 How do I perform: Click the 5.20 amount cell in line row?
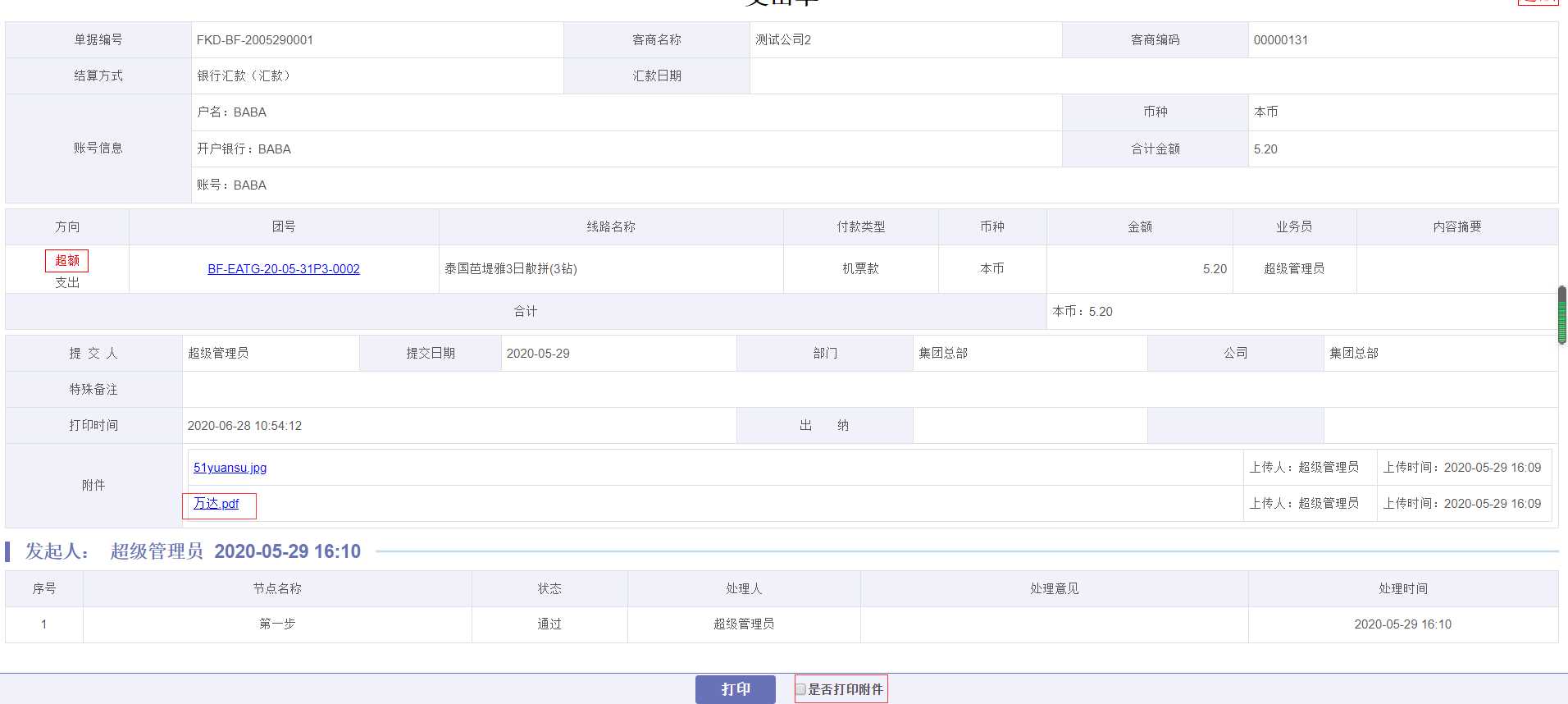pos(1140,269)
